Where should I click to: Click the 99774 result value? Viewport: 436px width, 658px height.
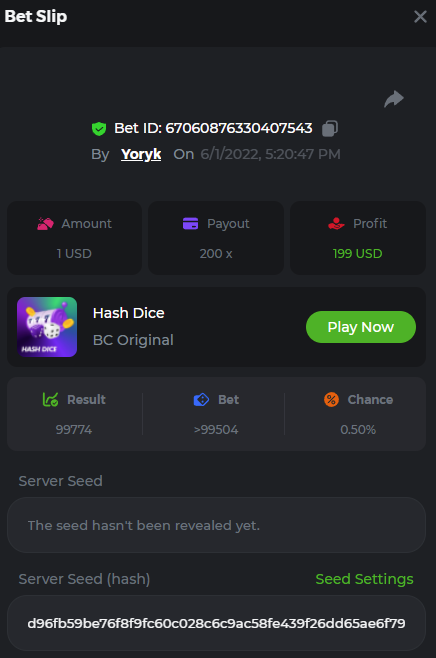click(74, 429)
